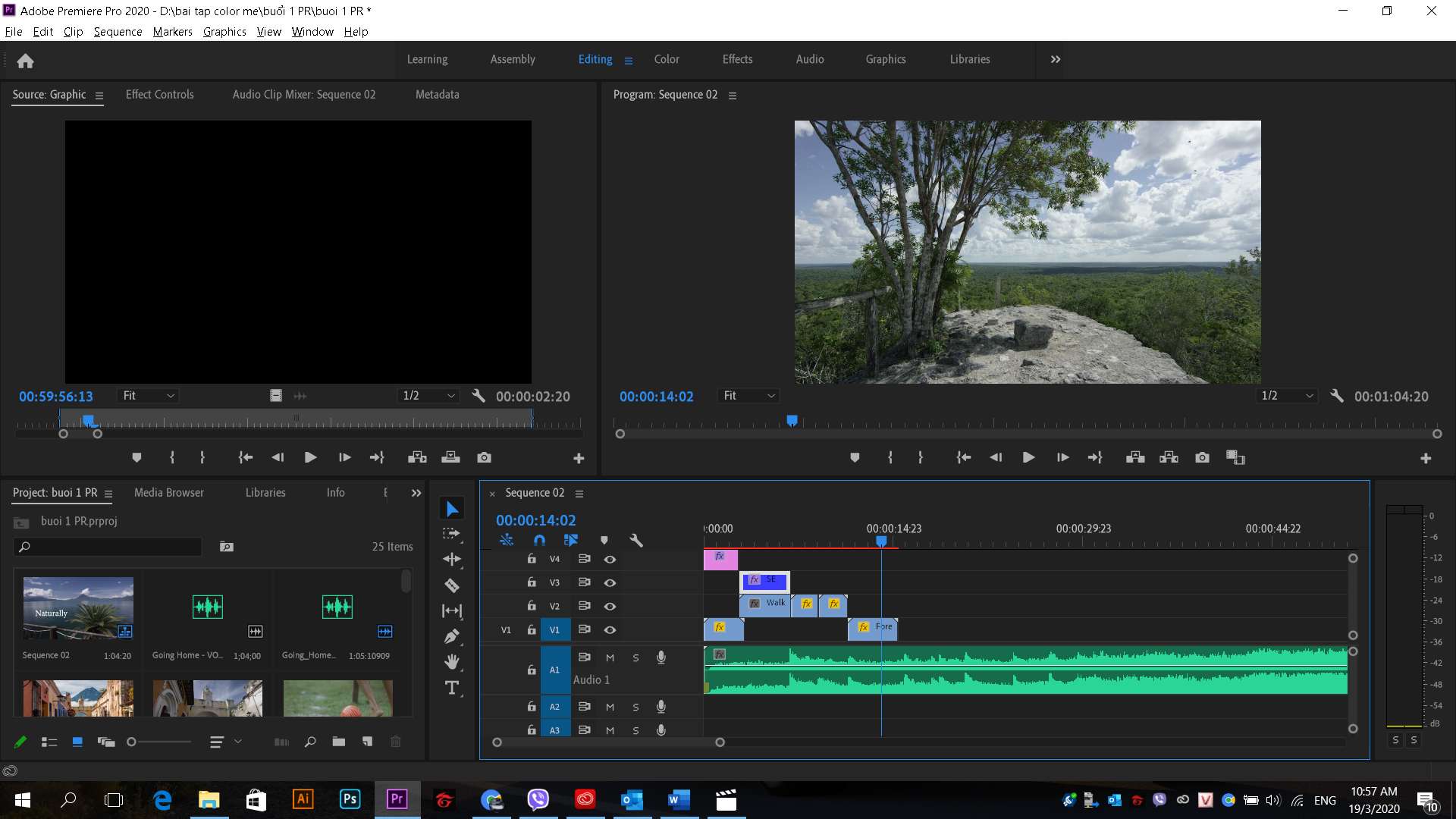Mute the A1 audio track
The height and width of the screenshot is (819, 1456).
[610, 657]
